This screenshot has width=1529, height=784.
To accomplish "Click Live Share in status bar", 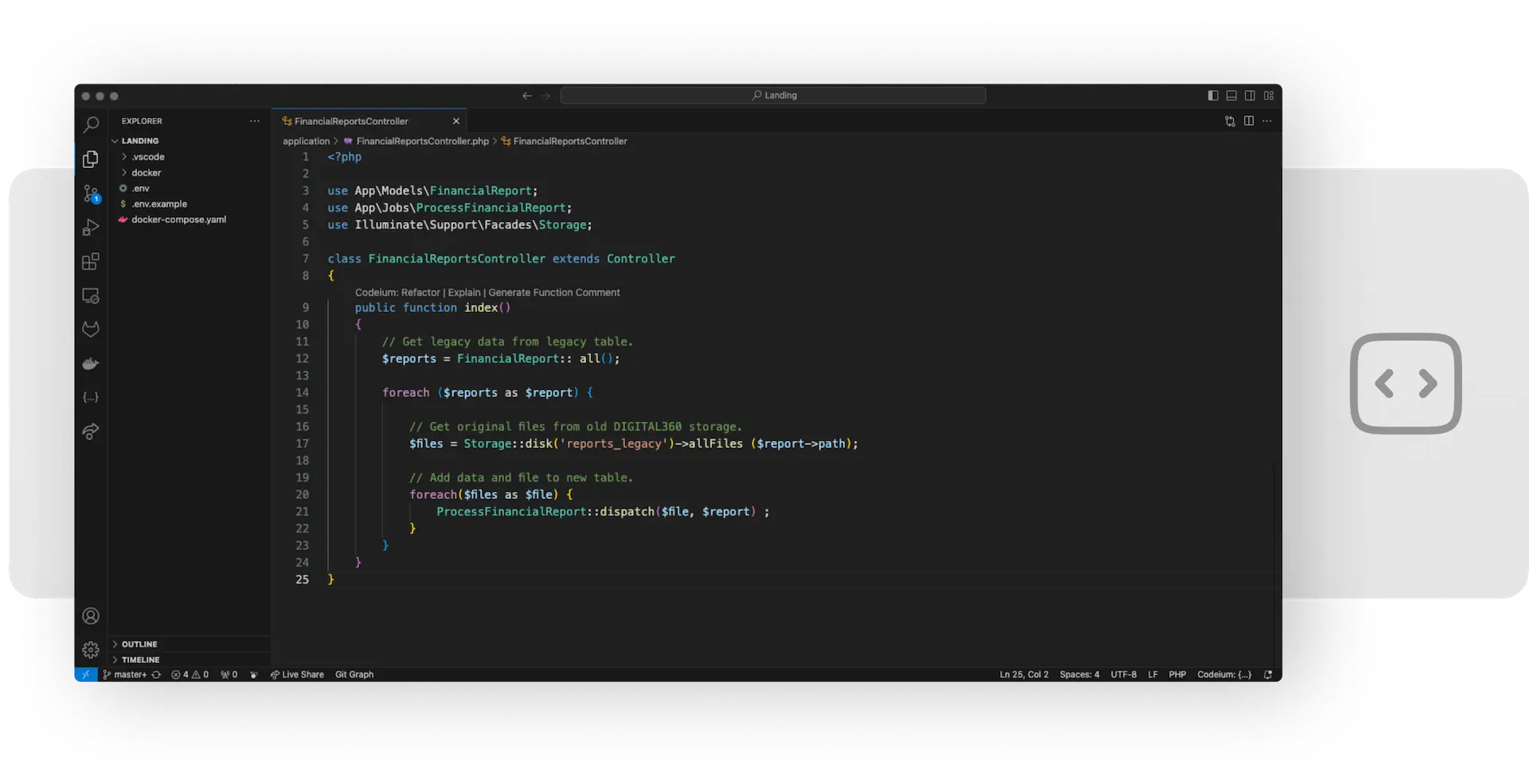I will point(298,675).
